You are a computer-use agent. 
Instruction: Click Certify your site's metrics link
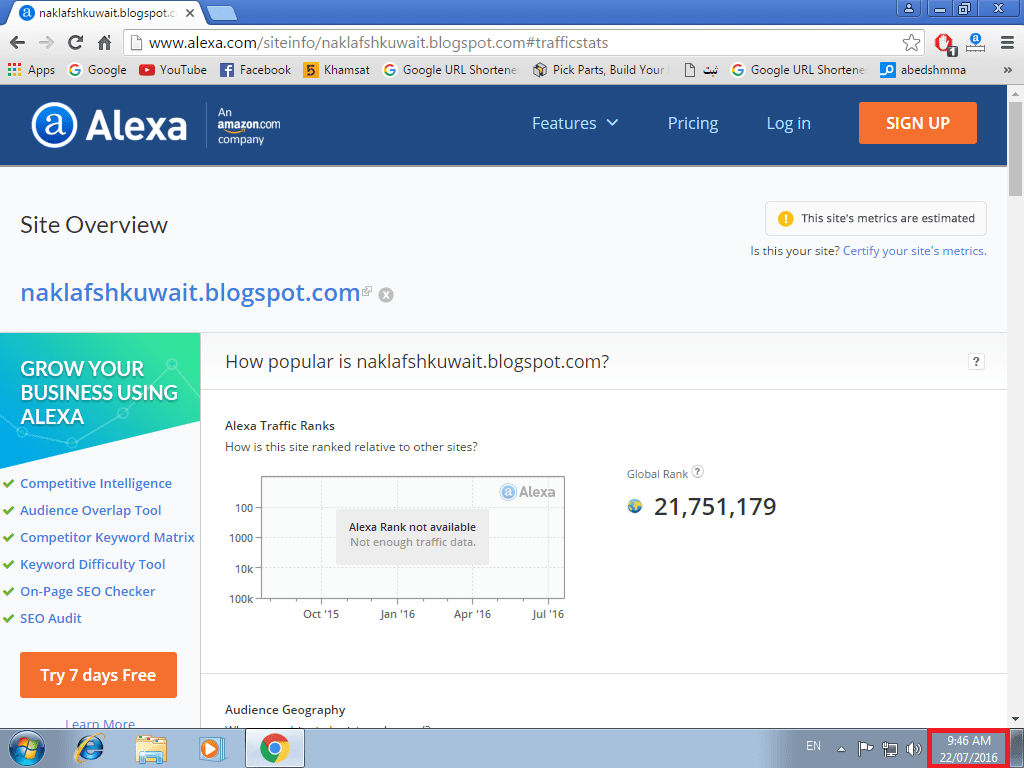pyautogui.click(x=914, y=251)
